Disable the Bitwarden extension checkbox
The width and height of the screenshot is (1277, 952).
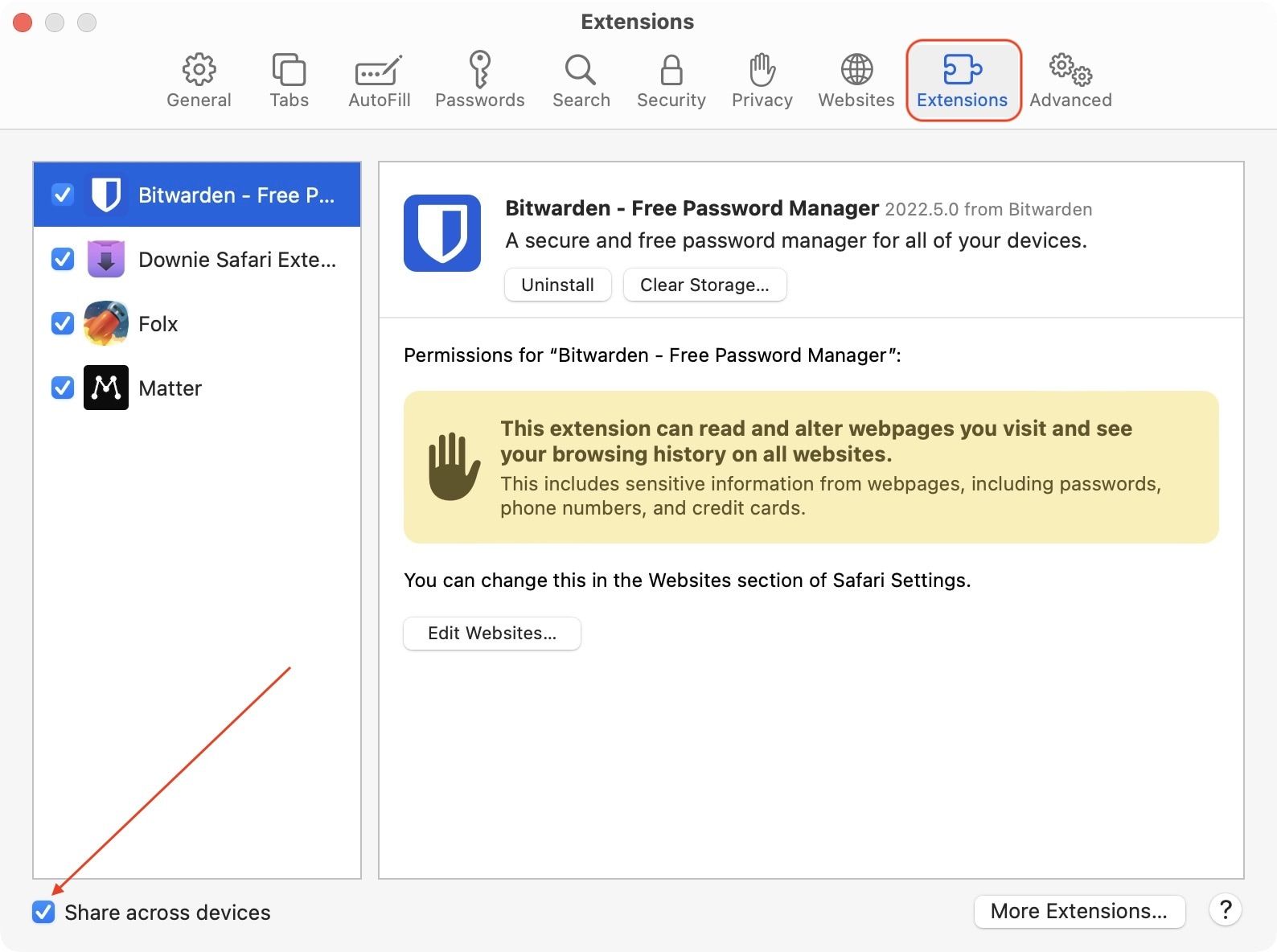coord(63,195)
